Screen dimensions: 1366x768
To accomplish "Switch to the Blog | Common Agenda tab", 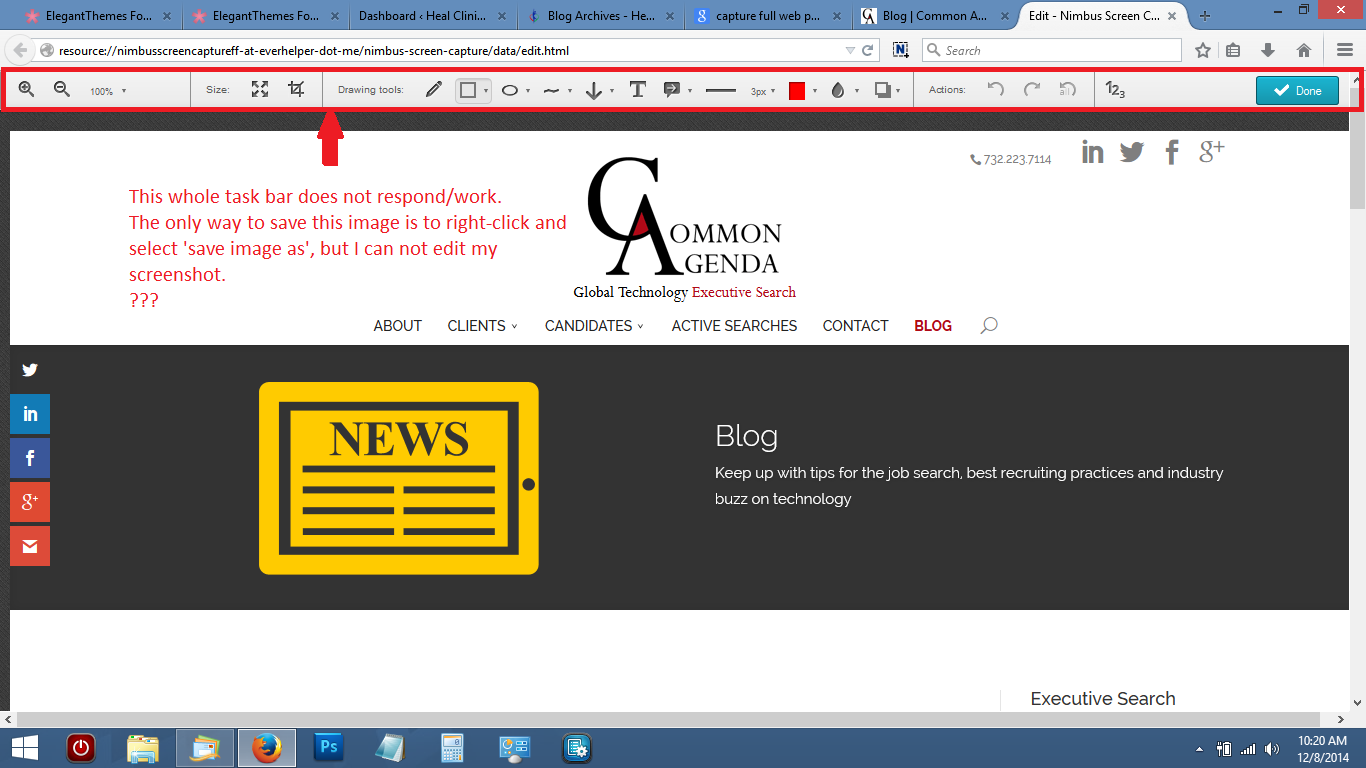I will pyautogui.click(x=937, y=16).
